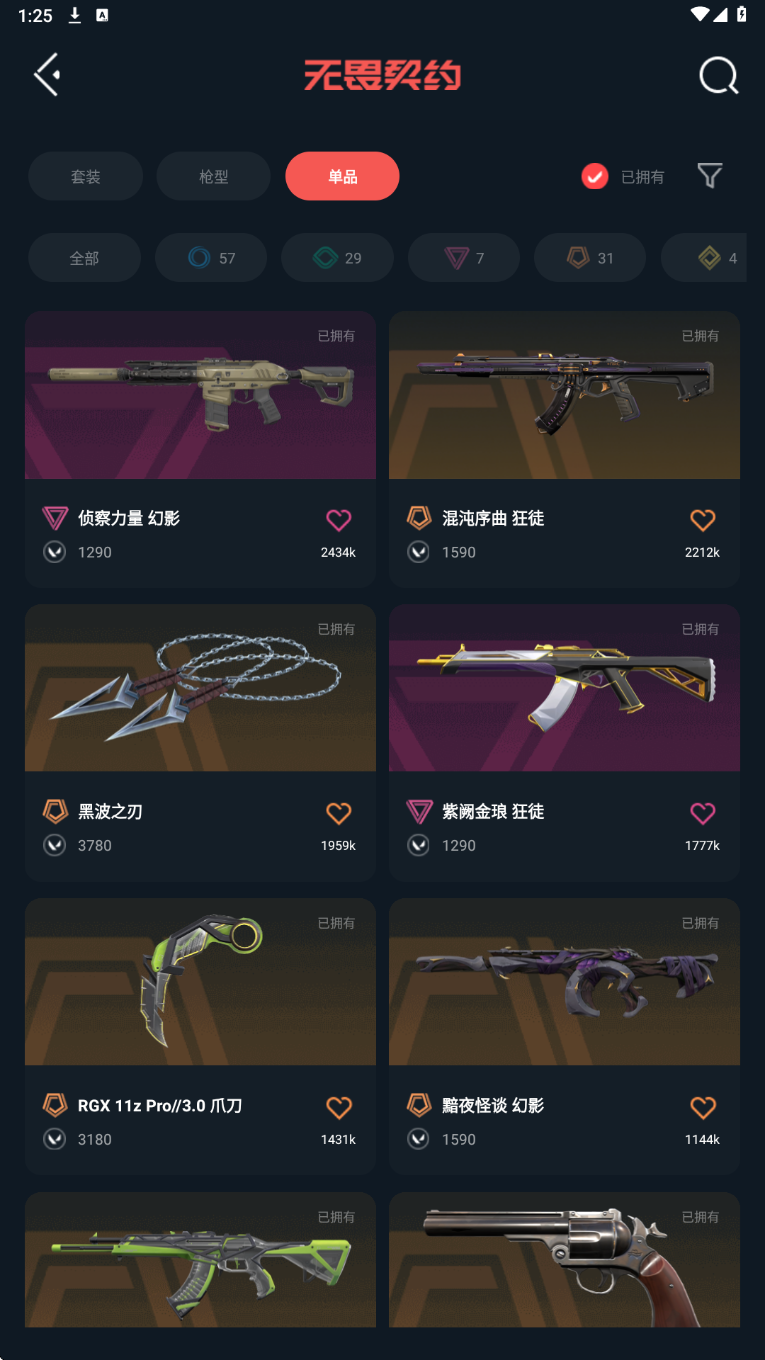Image resolution: width=765 pixels, height=1360 pixels.
Task: Open the filter funnel icon
Action: tap(709, 176)
